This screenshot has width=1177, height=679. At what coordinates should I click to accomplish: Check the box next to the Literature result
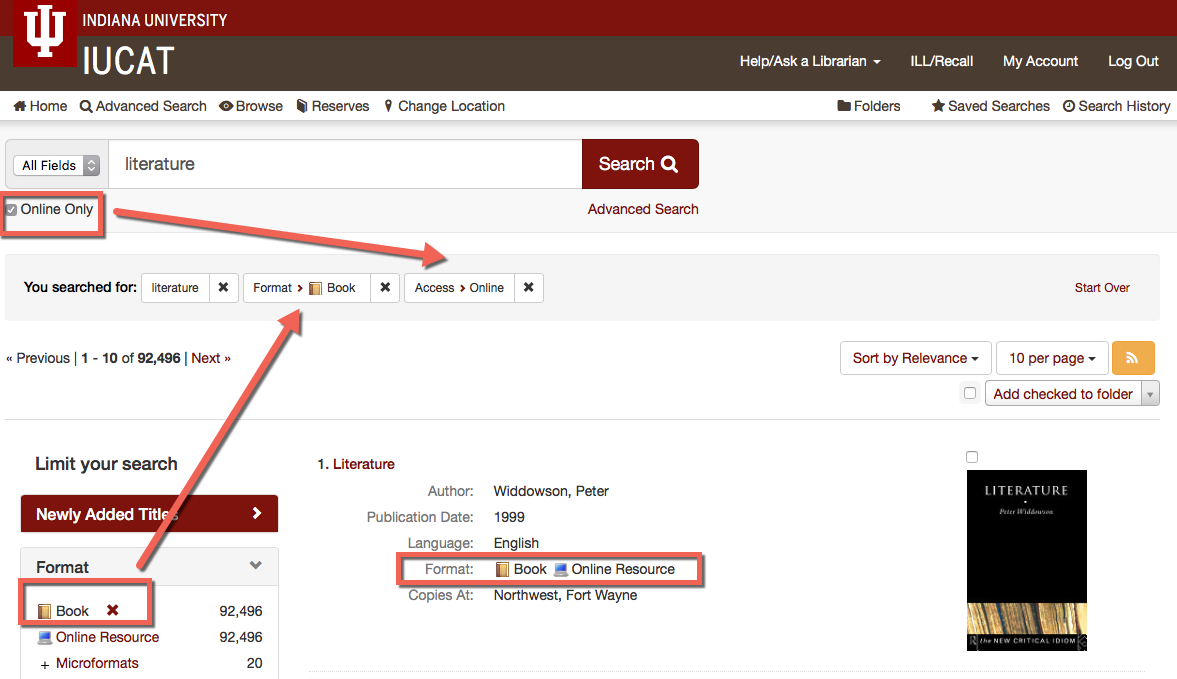click(971, 456)
